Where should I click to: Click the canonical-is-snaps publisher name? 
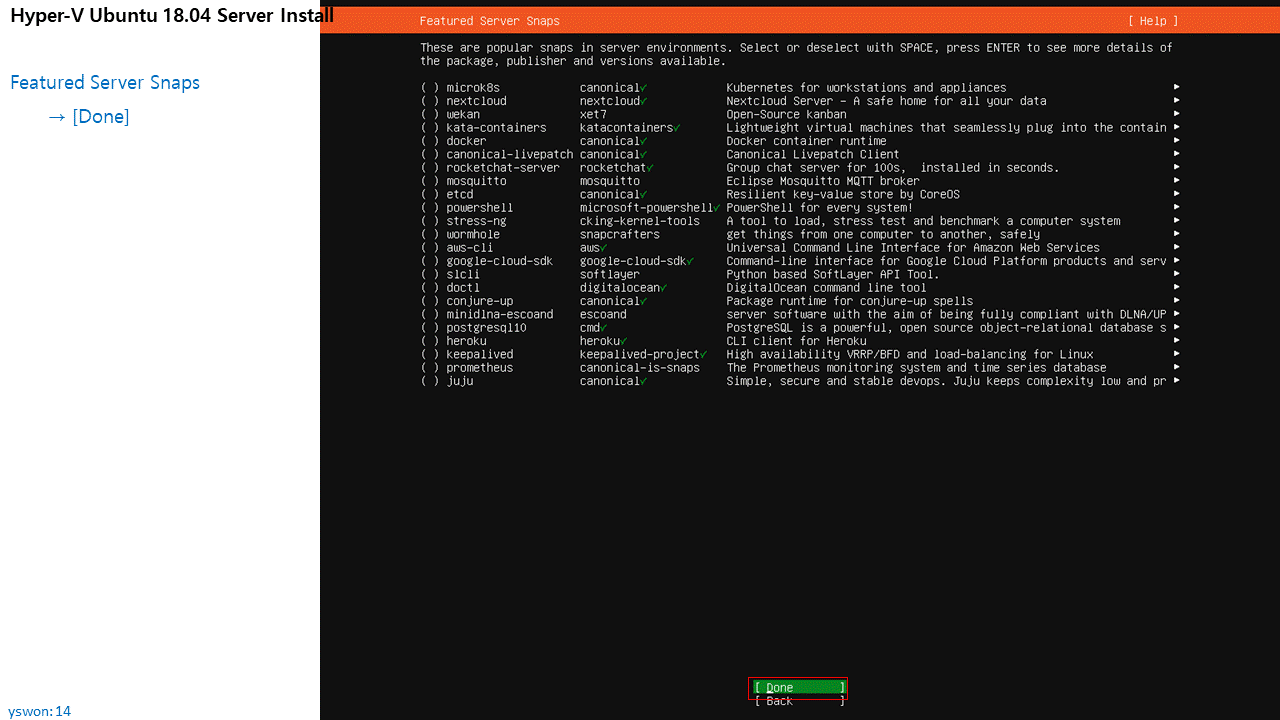pos(640,368)
